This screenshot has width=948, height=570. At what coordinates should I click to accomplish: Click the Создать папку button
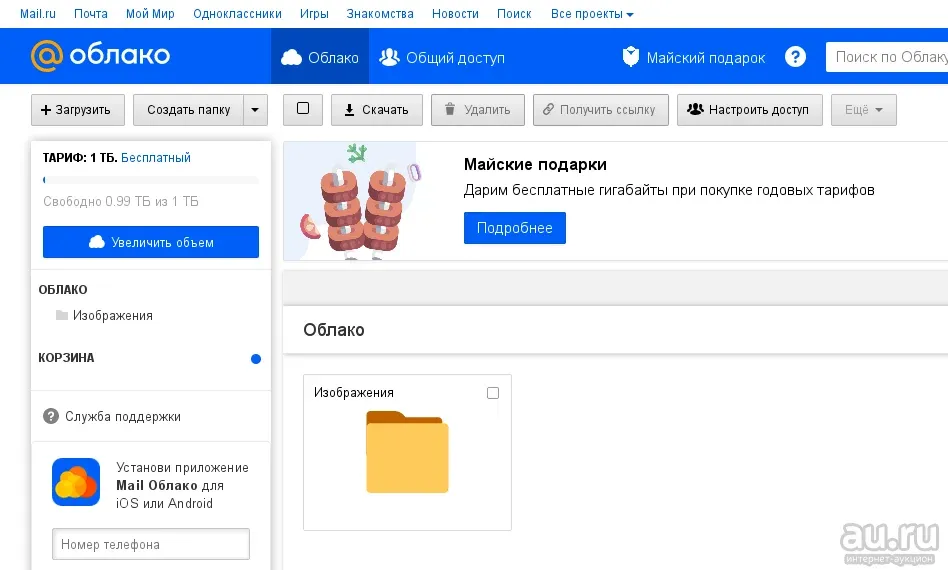[x=189, y=110]
